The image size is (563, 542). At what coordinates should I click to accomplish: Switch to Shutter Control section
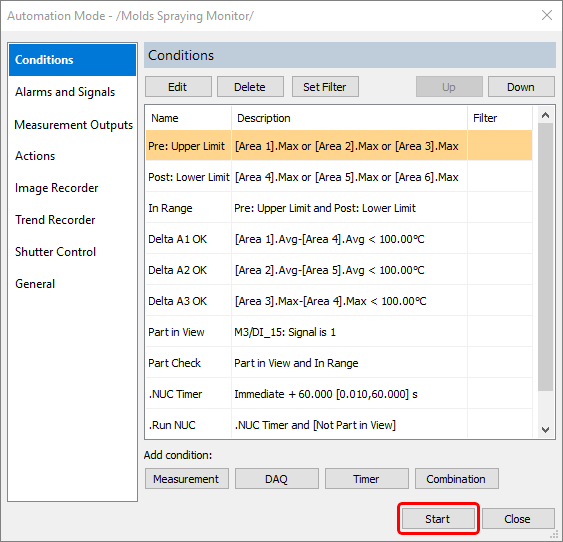pyautogui.click(x=55, y=252)
